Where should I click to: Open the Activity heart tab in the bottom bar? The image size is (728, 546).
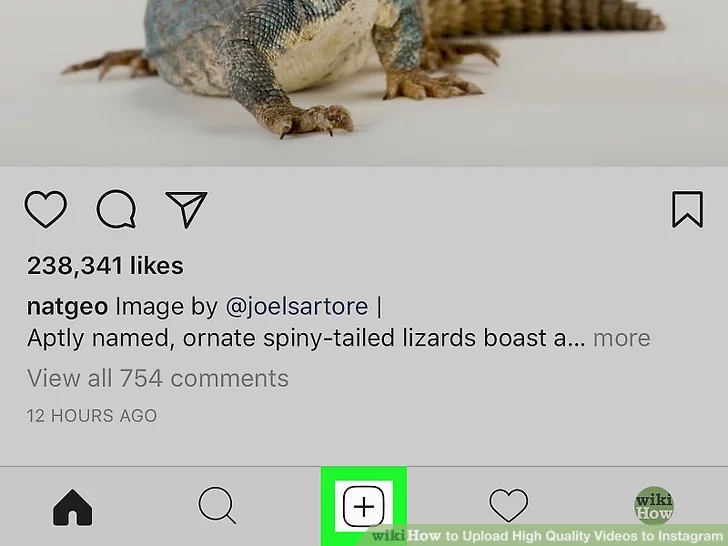click(x=509, y=505)
